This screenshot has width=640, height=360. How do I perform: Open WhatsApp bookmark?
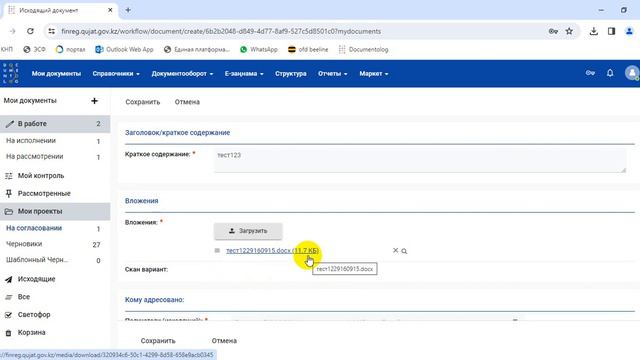[259, 49]
